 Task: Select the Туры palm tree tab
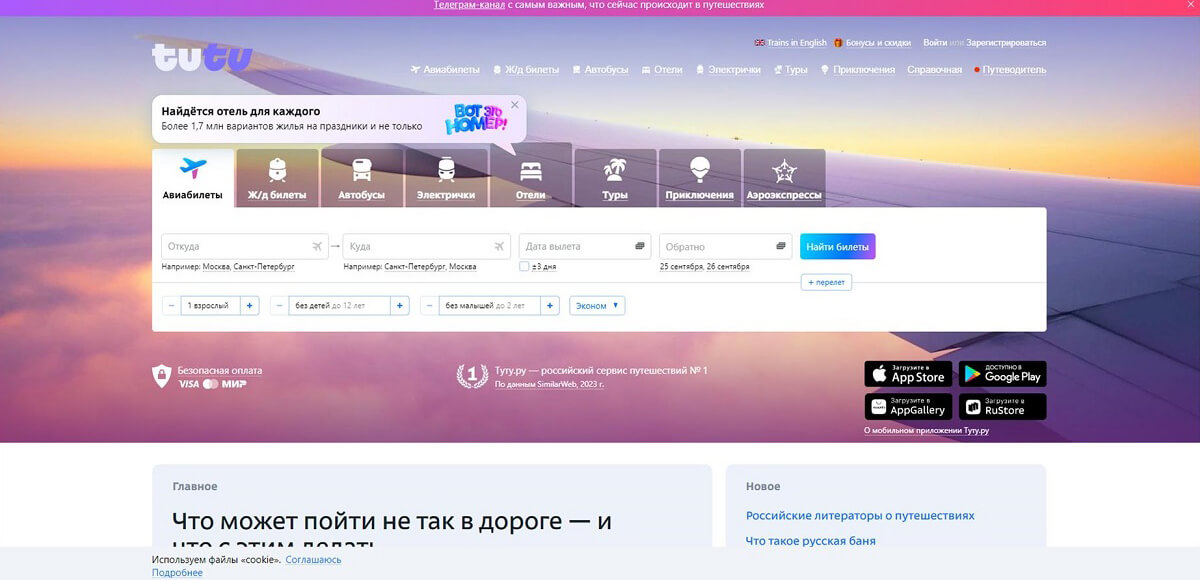click(x=615, y=177)
